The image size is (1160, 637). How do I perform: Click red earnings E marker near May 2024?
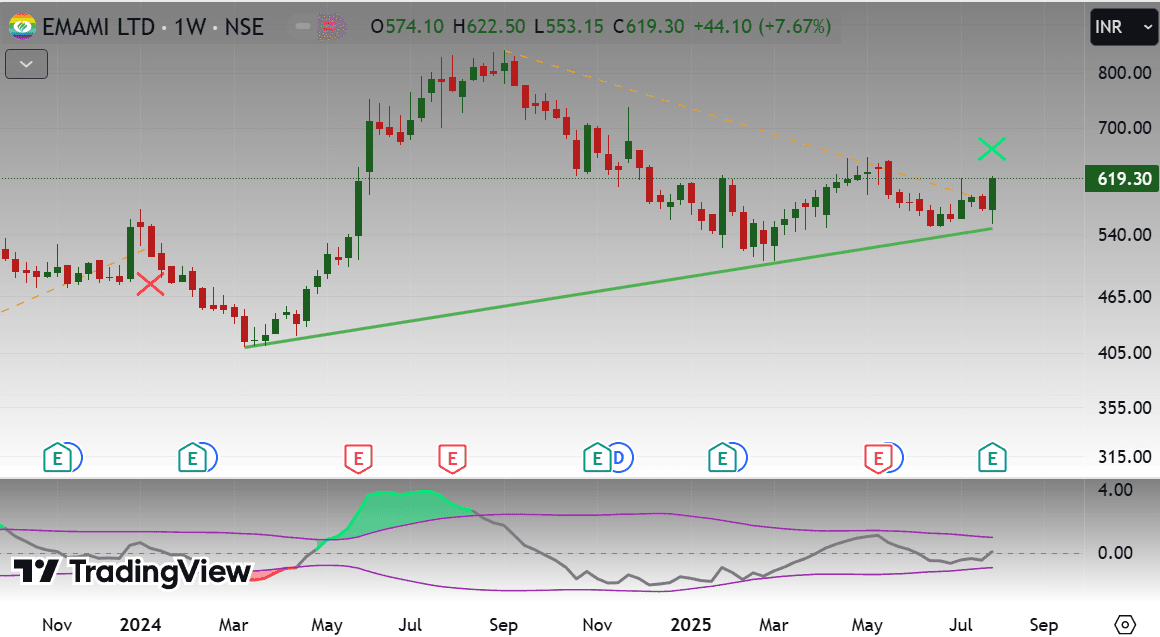[x=358, y=459]
